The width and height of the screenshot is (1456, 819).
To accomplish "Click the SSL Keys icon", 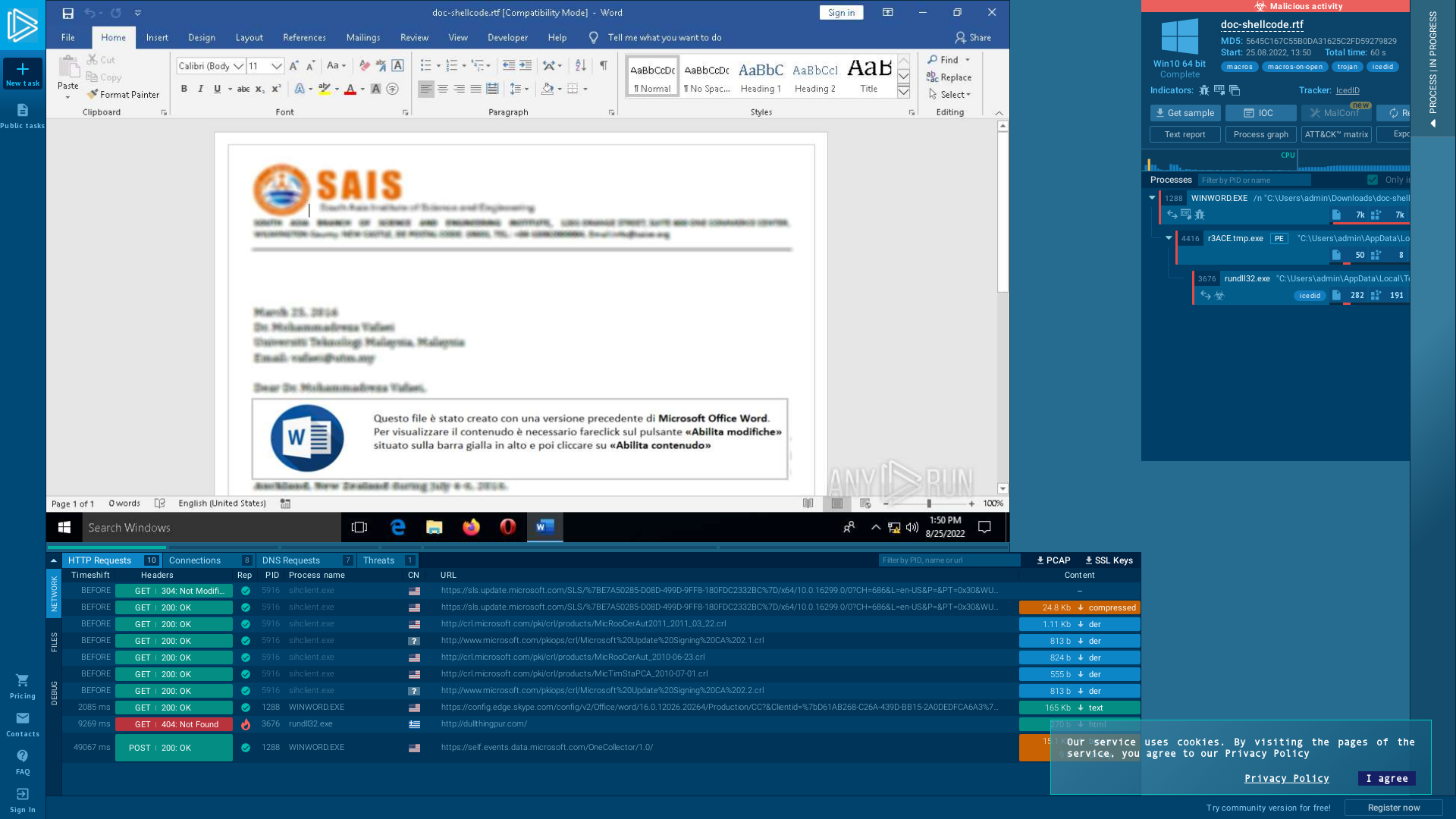I will coord(1090,560).
